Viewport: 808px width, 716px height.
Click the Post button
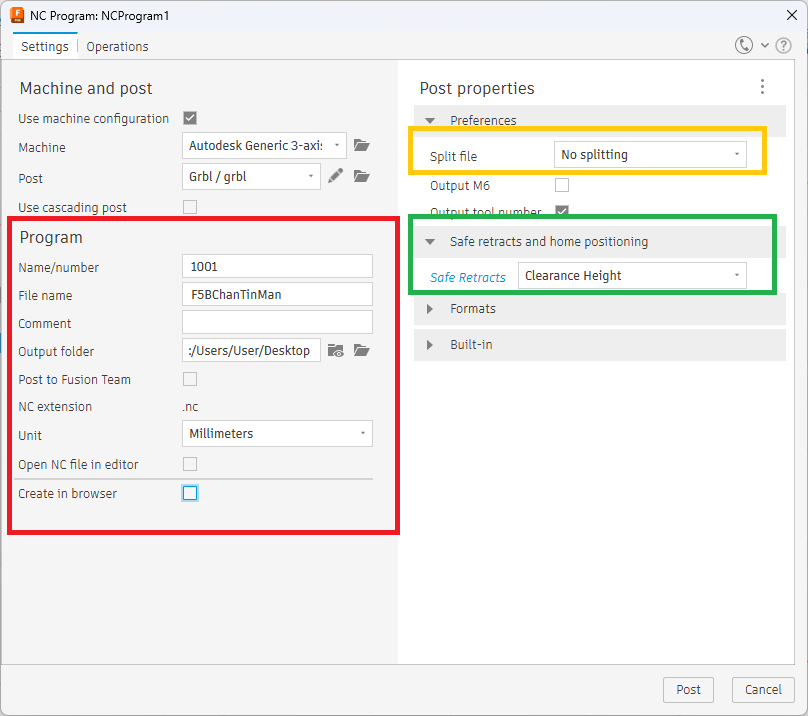pyautogui.click(x=688, y=689)
